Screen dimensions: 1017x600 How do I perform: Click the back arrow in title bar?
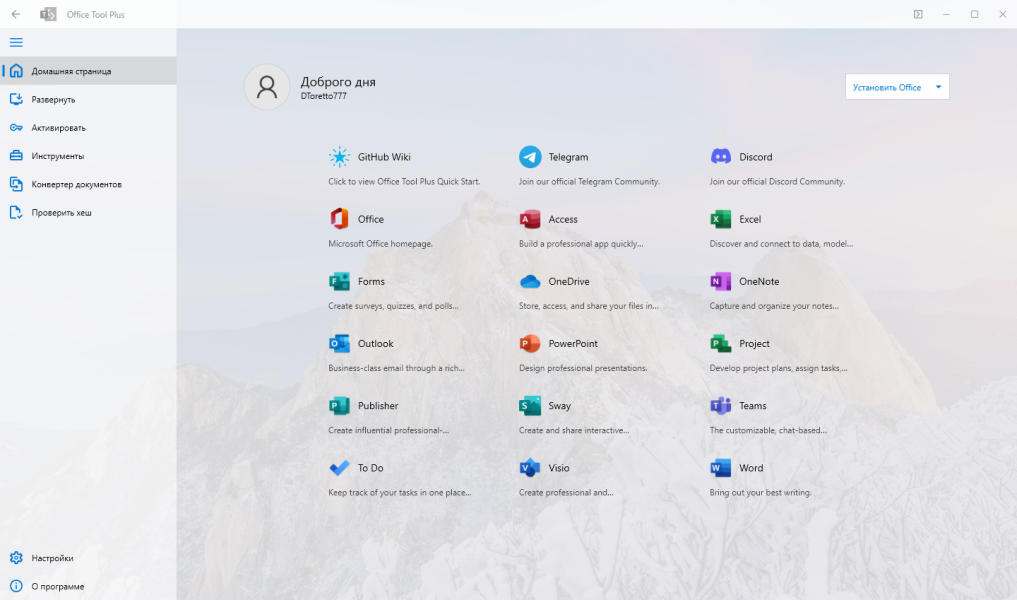16,14
